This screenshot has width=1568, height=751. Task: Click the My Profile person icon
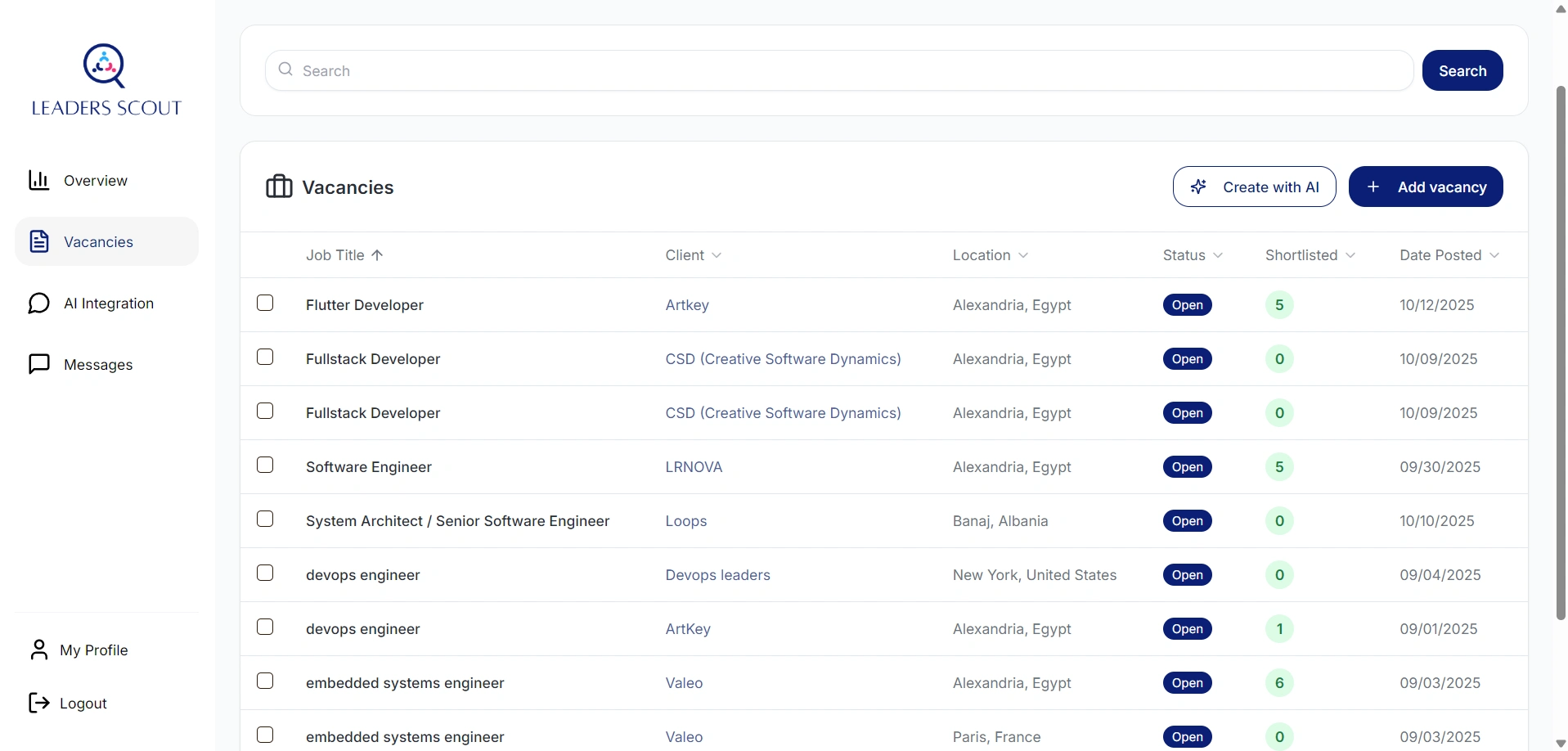[39, 650]
